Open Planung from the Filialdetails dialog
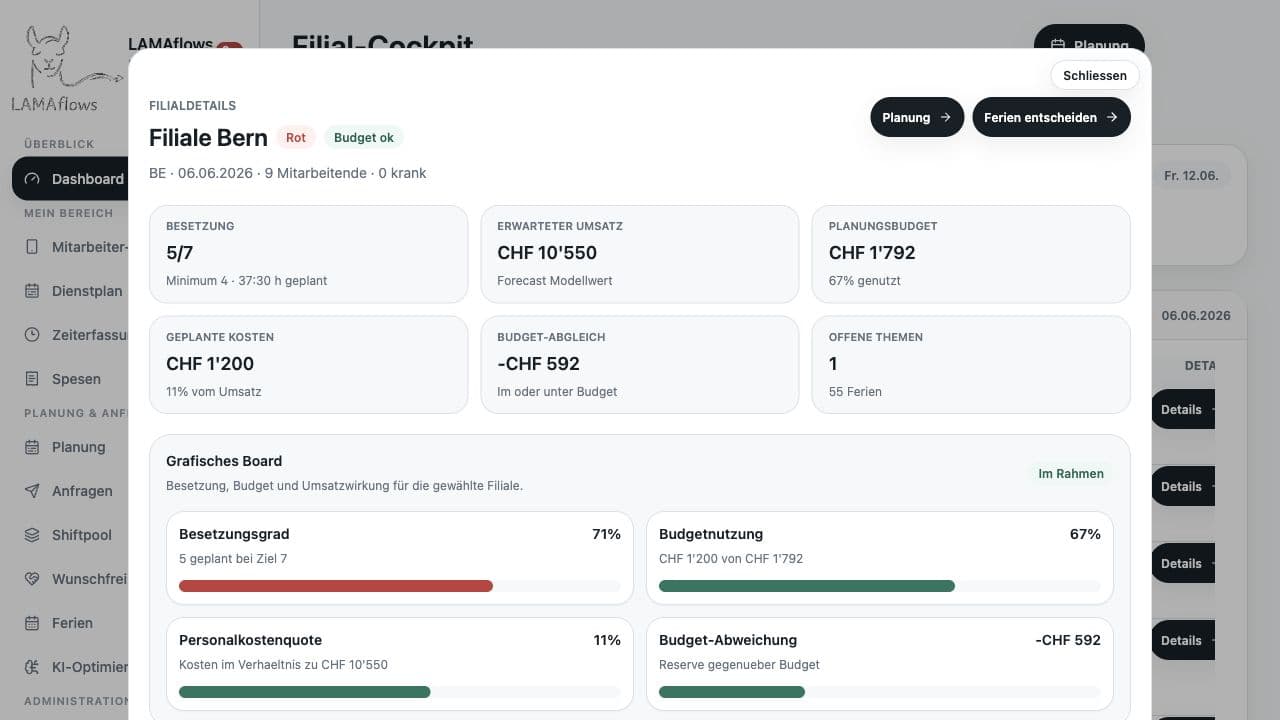This screenshot has width=1280, height=720. click(917, 117)
